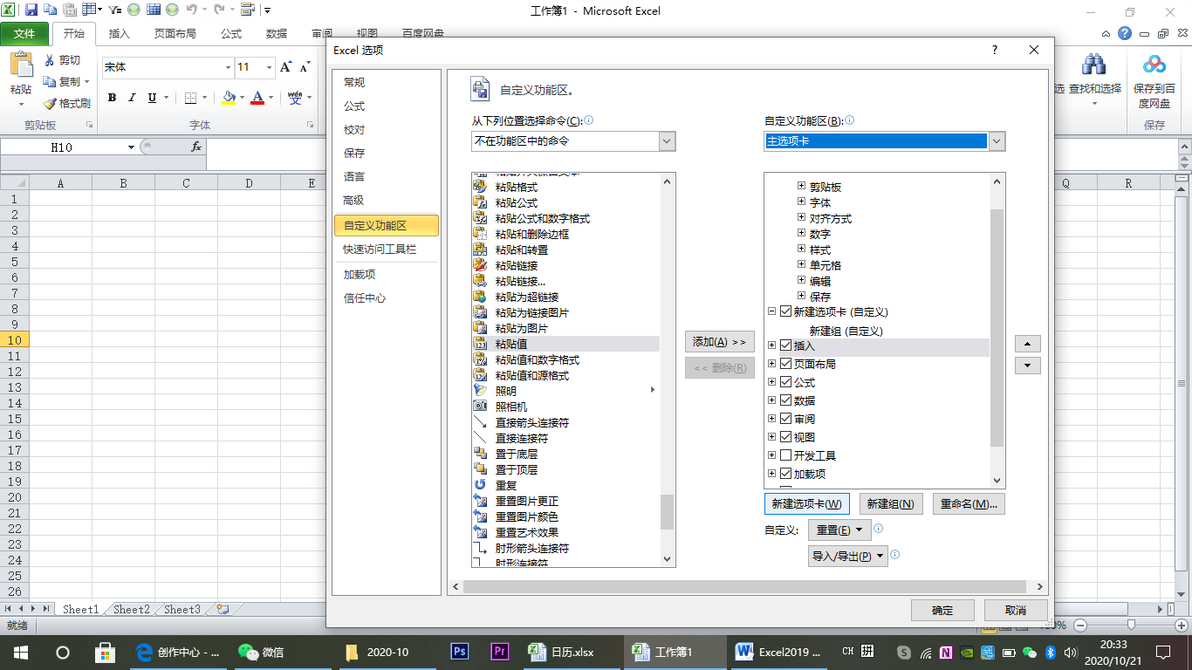Click the Save icon in quick access toolbar
Image resolution: width=1192 pixels, height=670 pixels.
31,10
